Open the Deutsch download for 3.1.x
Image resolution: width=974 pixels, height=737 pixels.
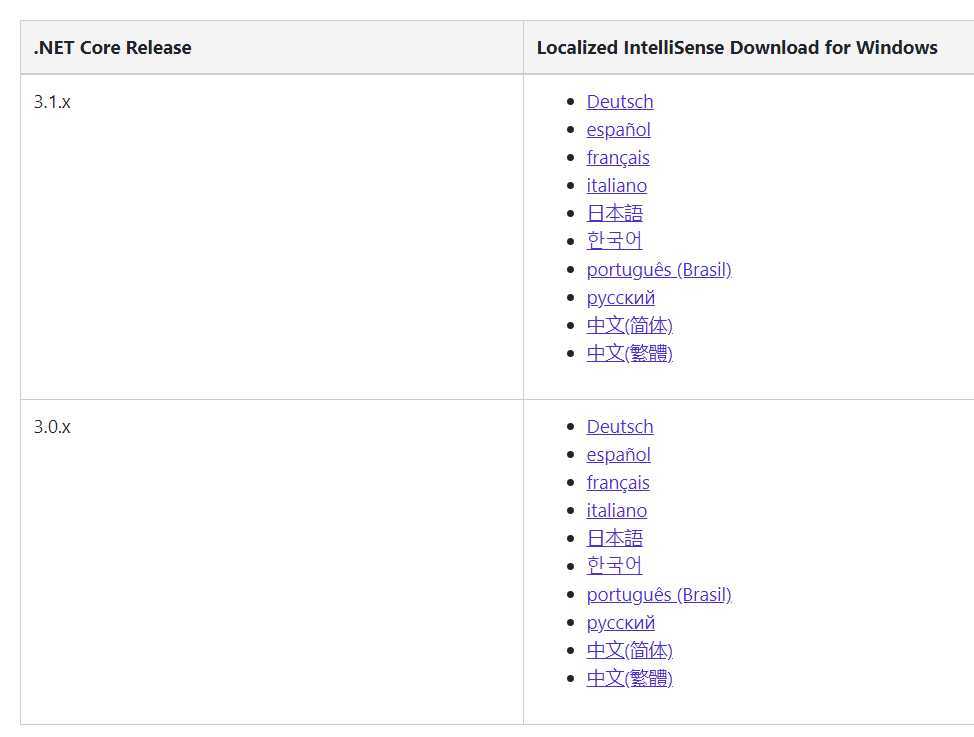point(619,101)
